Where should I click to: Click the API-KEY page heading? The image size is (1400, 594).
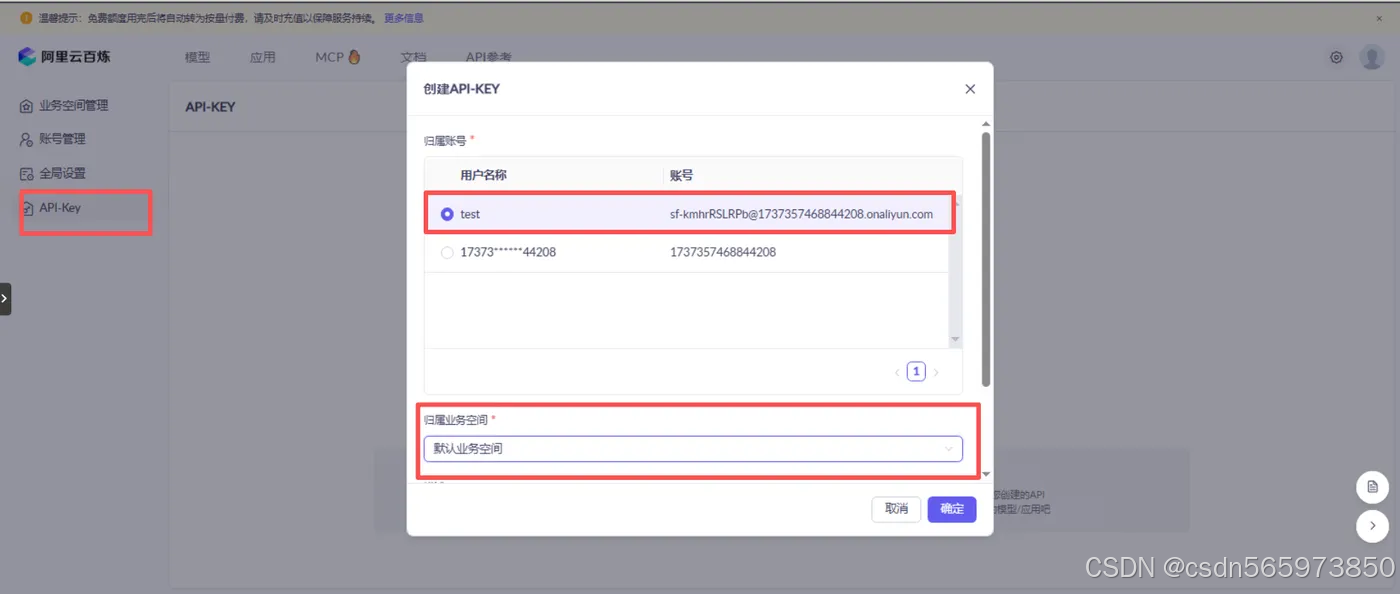point(210,106)
